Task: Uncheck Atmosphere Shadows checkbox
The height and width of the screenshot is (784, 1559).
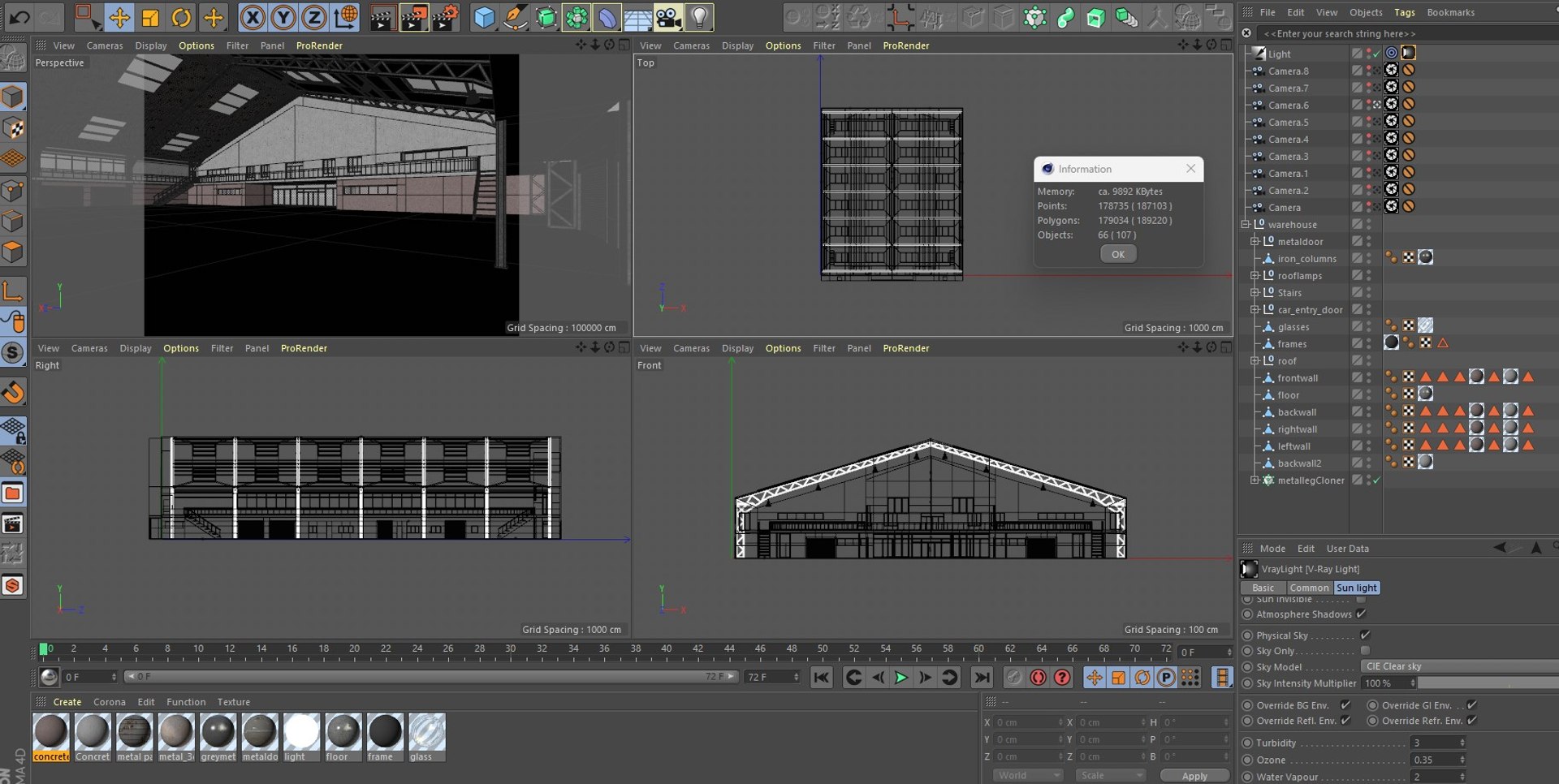Action: (1361, 614)
